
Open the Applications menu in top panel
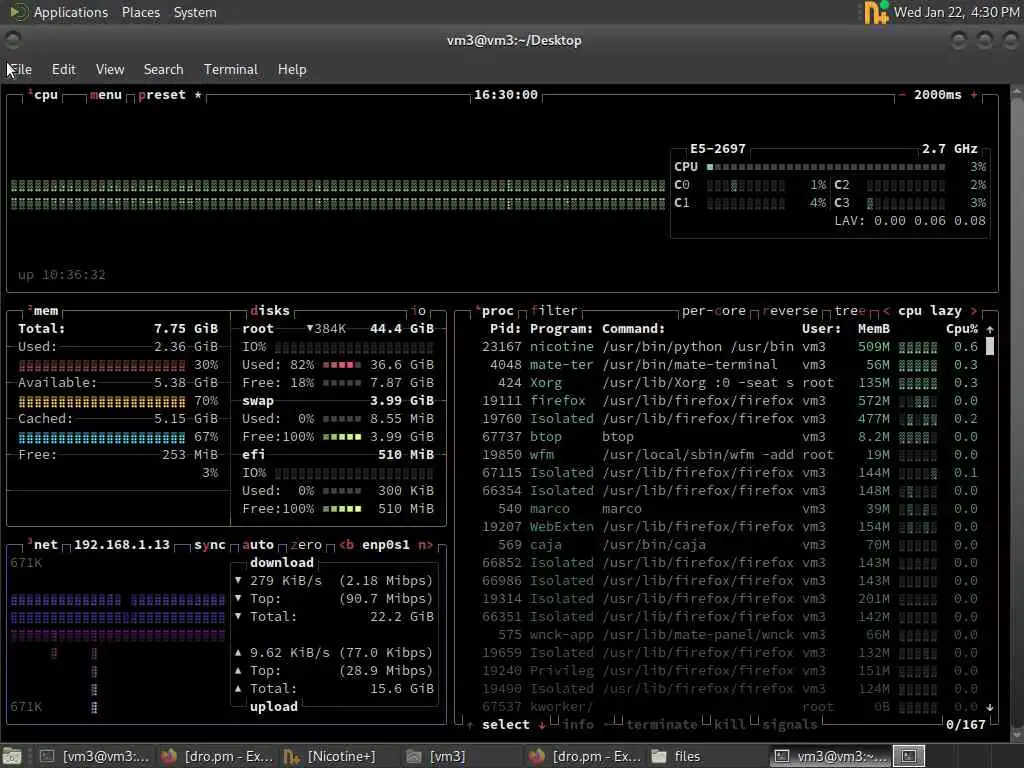[59, 12]
